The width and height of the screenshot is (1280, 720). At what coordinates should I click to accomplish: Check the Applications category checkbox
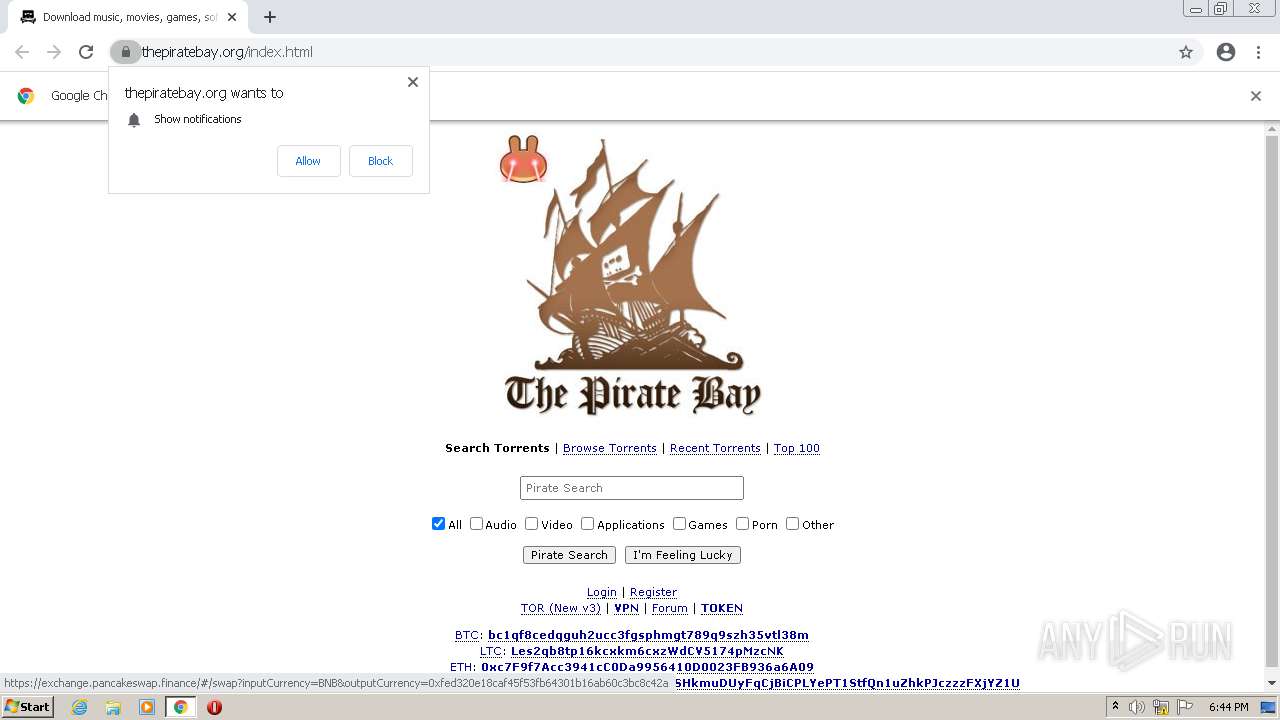click(588, 524)
